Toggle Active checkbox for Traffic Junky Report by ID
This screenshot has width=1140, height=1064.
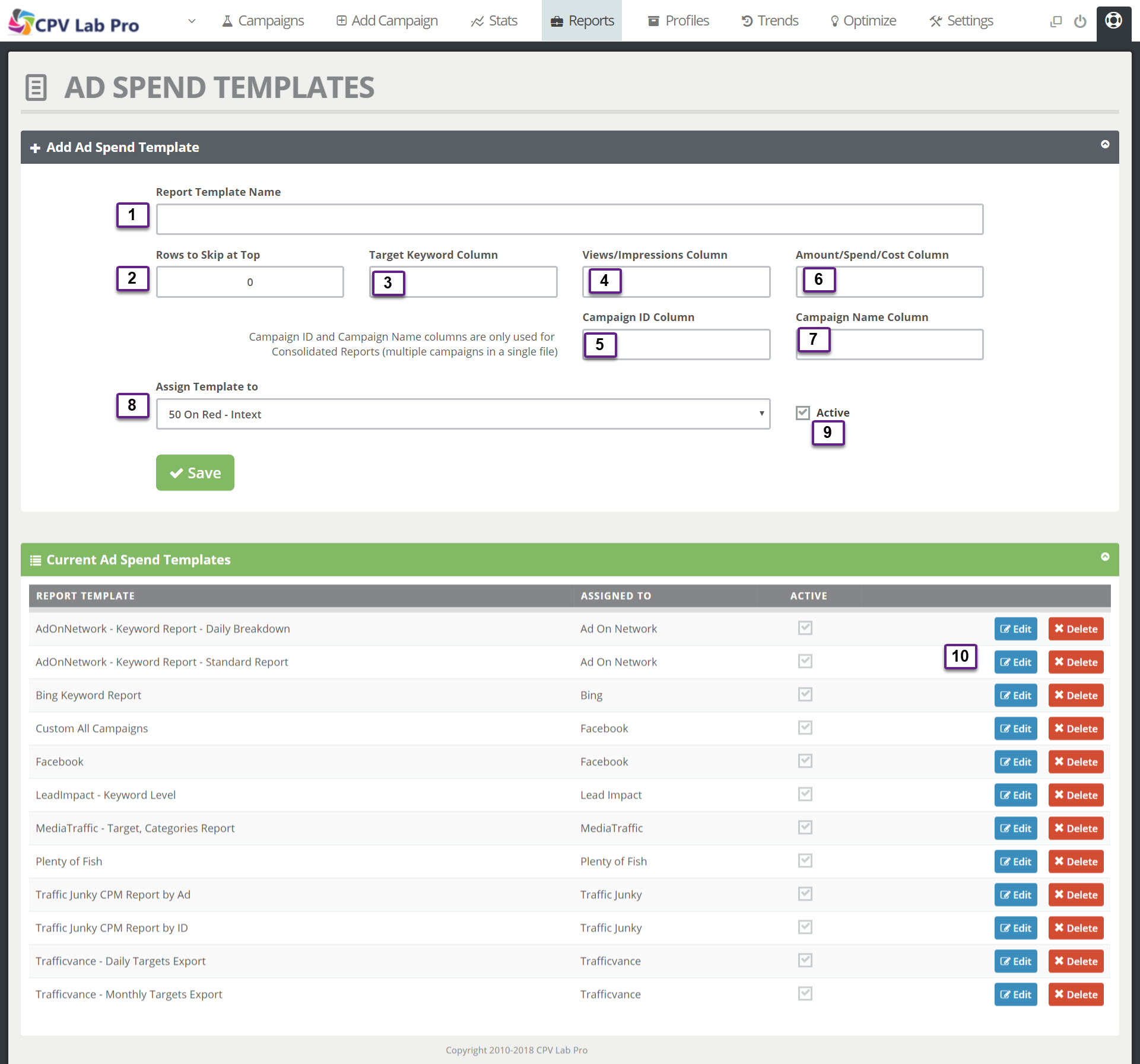pos(805,927)
